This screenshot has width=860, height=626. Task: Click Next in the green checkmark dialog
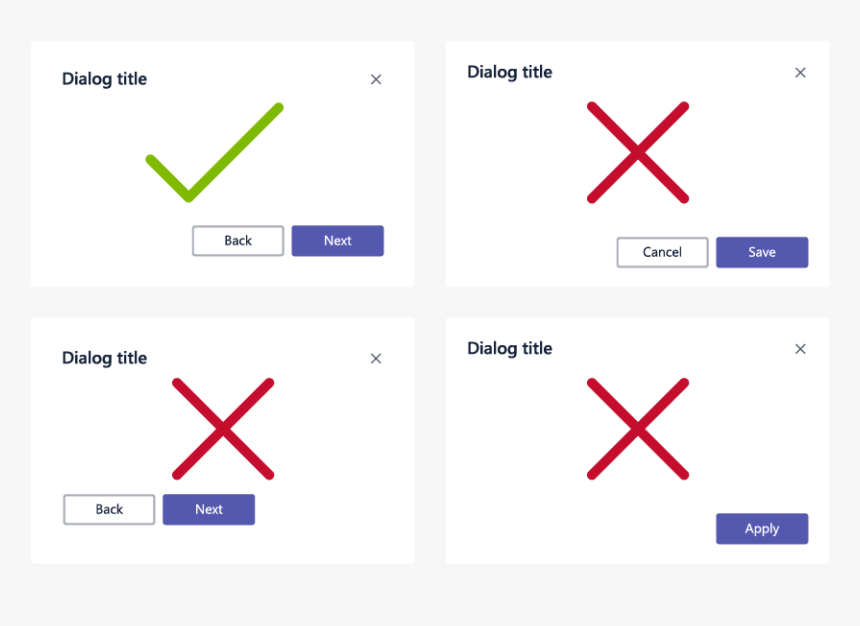(337, 241)
